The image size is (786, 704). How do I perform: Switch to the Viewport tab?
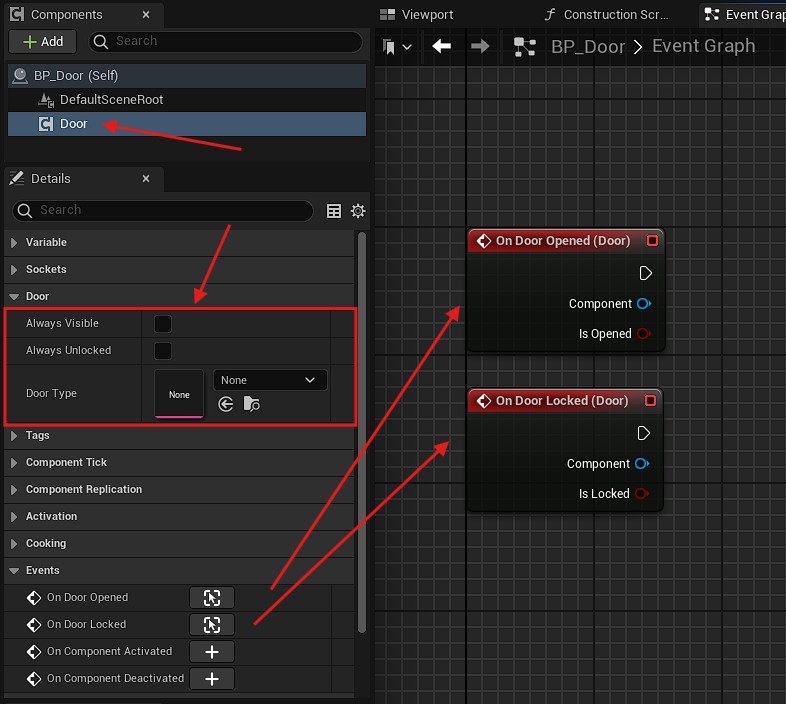[418, 15]
